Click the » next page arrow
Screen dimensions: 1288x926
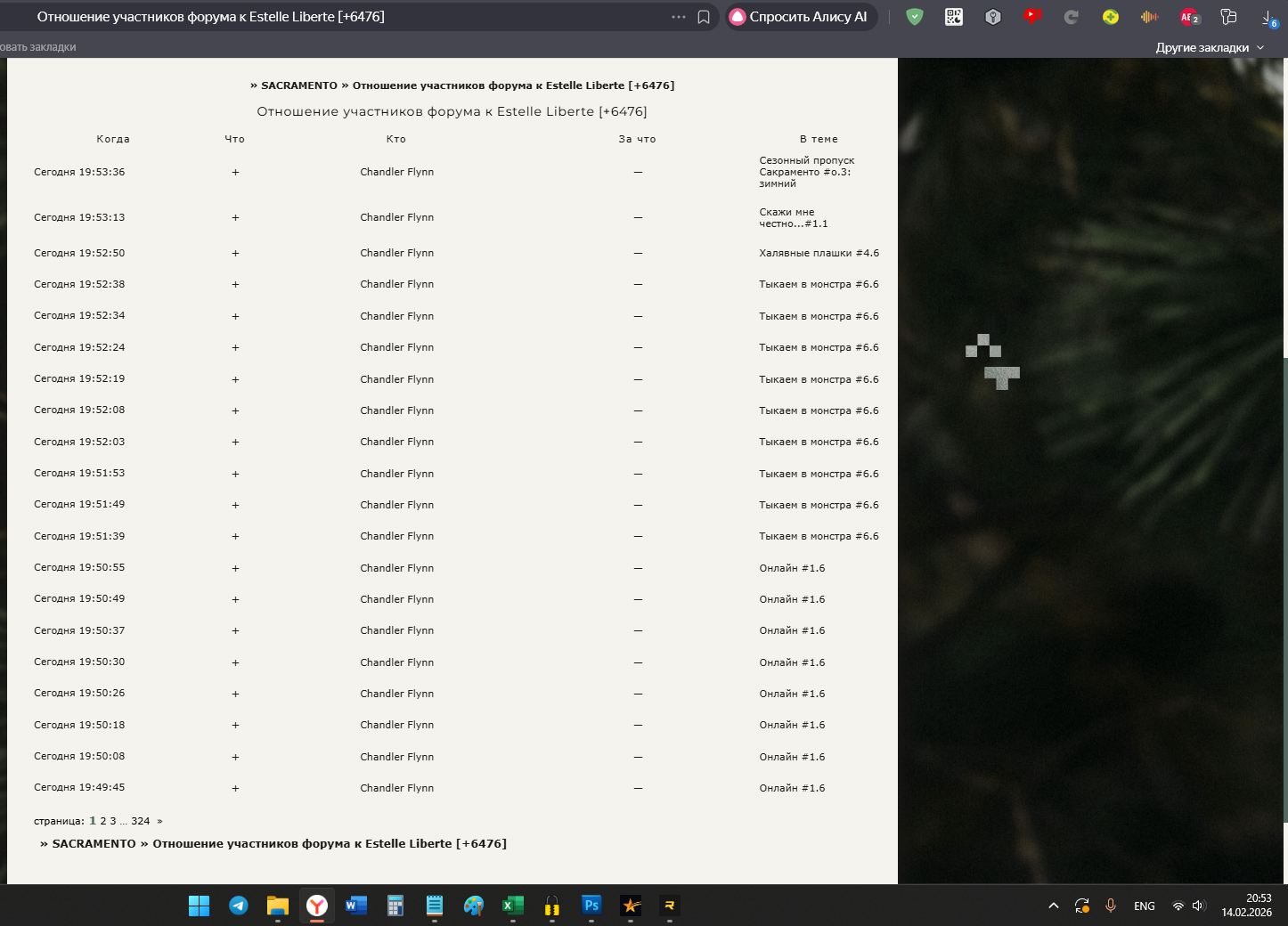click(160, 821)
